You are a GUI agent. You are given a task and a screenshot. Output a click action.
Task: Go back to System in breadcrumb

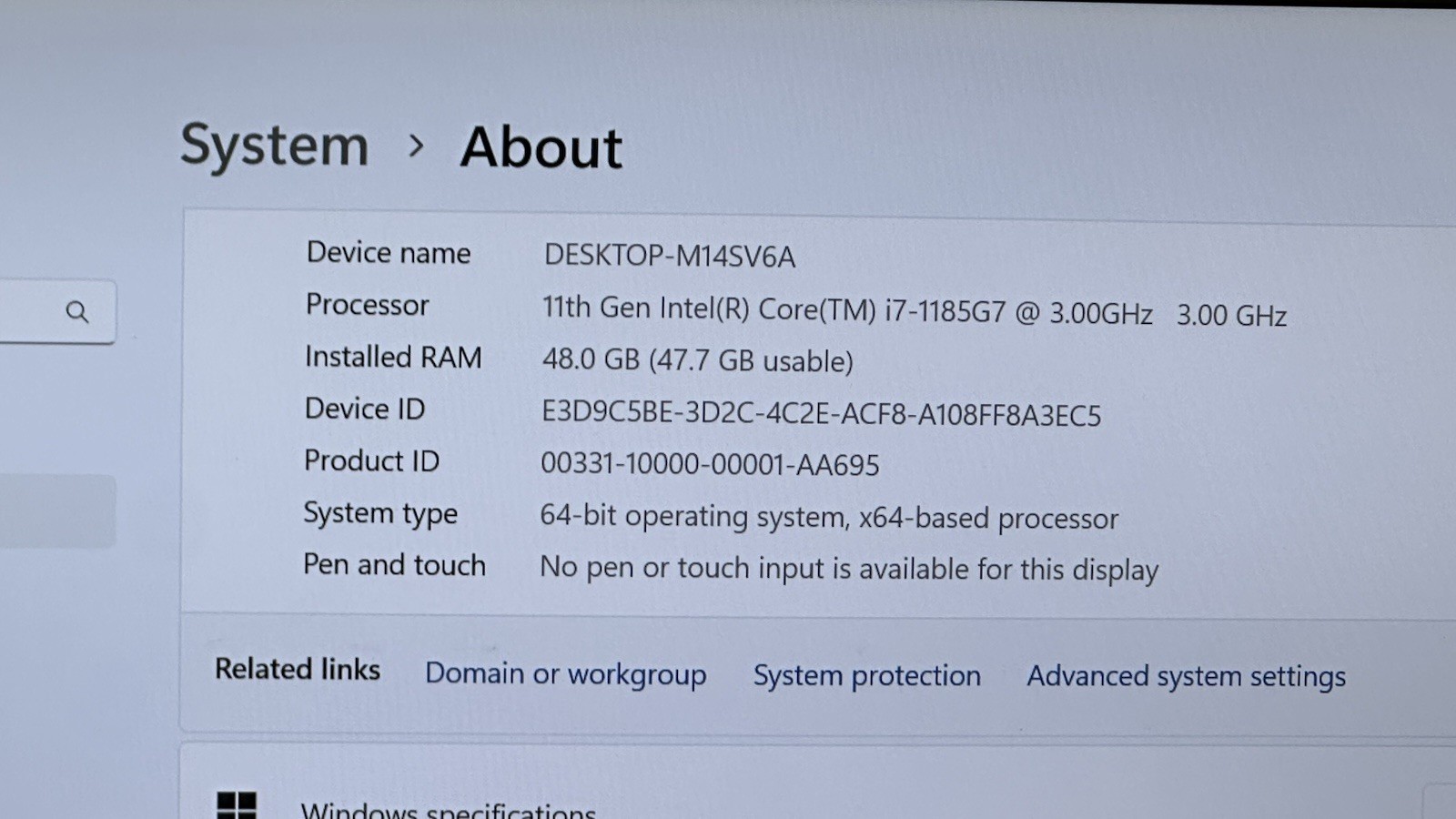[274, 145]
